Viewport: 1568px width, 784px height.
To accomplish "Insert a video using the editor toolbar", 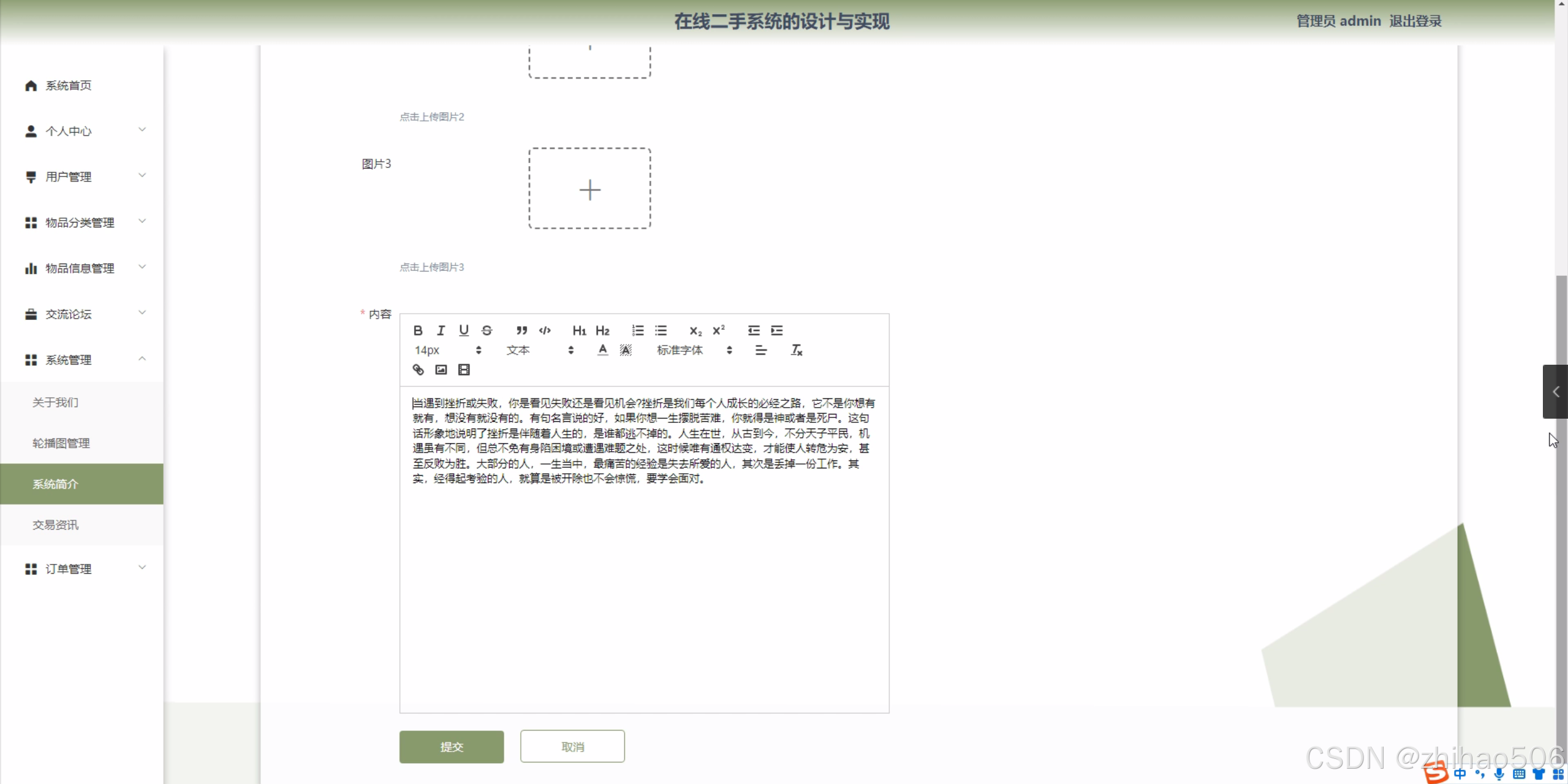I will tap(464, 370).
